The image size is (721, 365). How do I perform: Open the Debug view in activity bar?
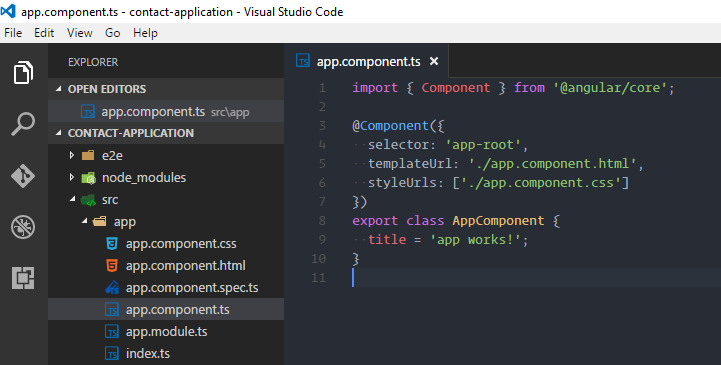(23, 227)
